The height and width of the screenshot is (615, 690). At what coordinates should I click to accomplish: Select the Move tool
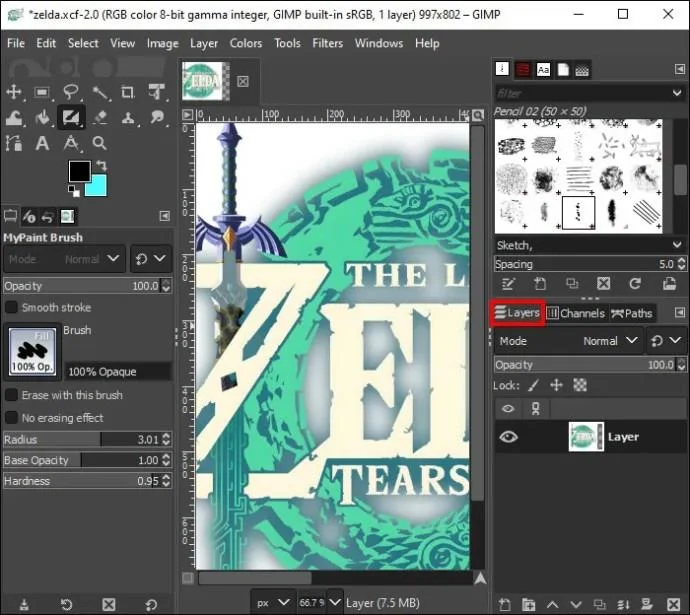click(14, 92)
